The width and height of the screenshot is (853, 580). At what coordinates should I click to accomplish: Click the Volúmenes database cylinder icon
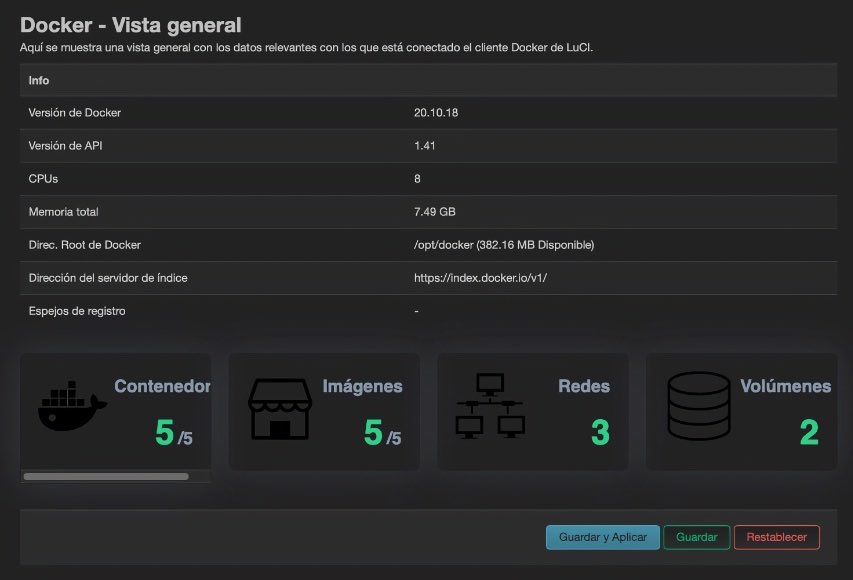[699, 406]
